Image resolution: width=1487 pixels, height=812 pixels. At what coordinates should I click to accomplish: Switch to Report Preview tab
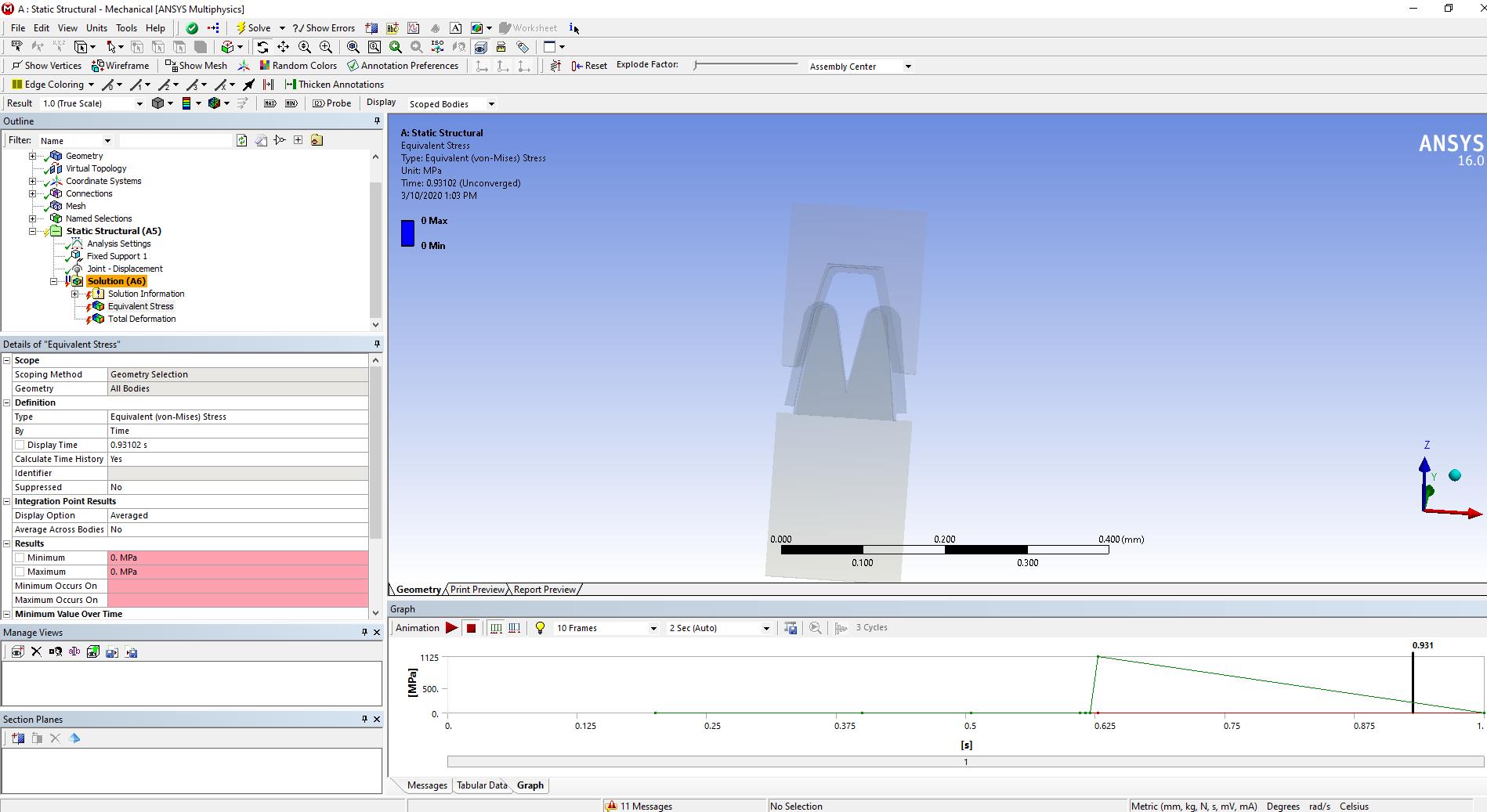point(545,590)
